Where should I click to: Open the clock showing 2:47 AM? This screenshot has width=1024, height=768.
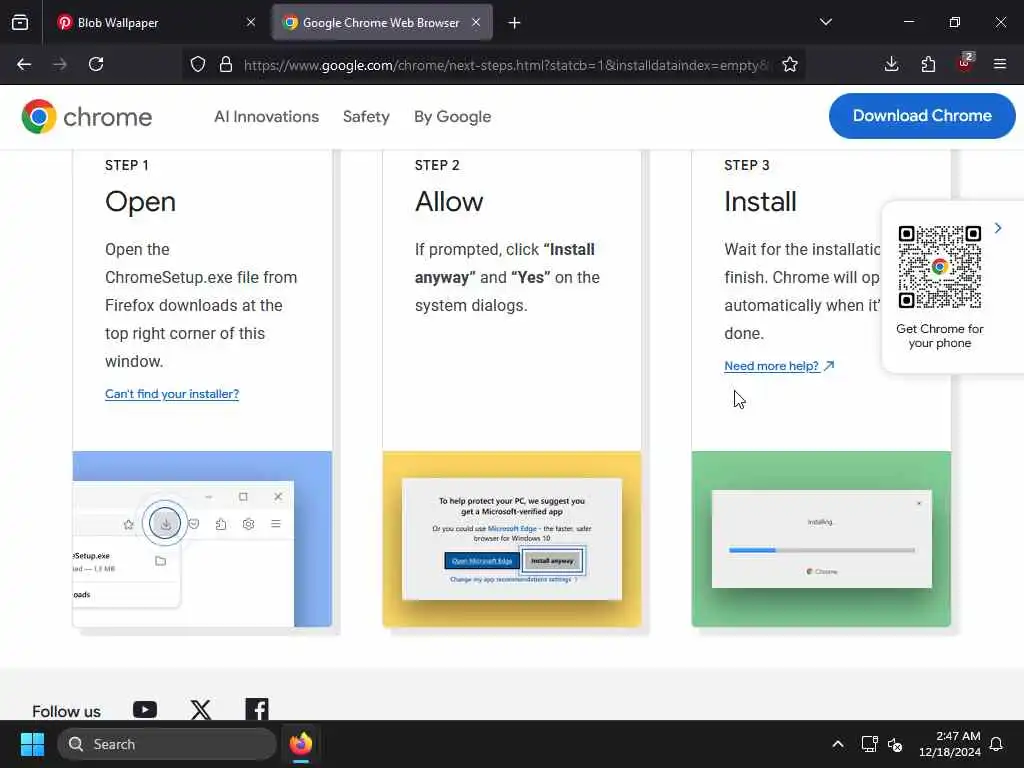click(x=950, y=744)
